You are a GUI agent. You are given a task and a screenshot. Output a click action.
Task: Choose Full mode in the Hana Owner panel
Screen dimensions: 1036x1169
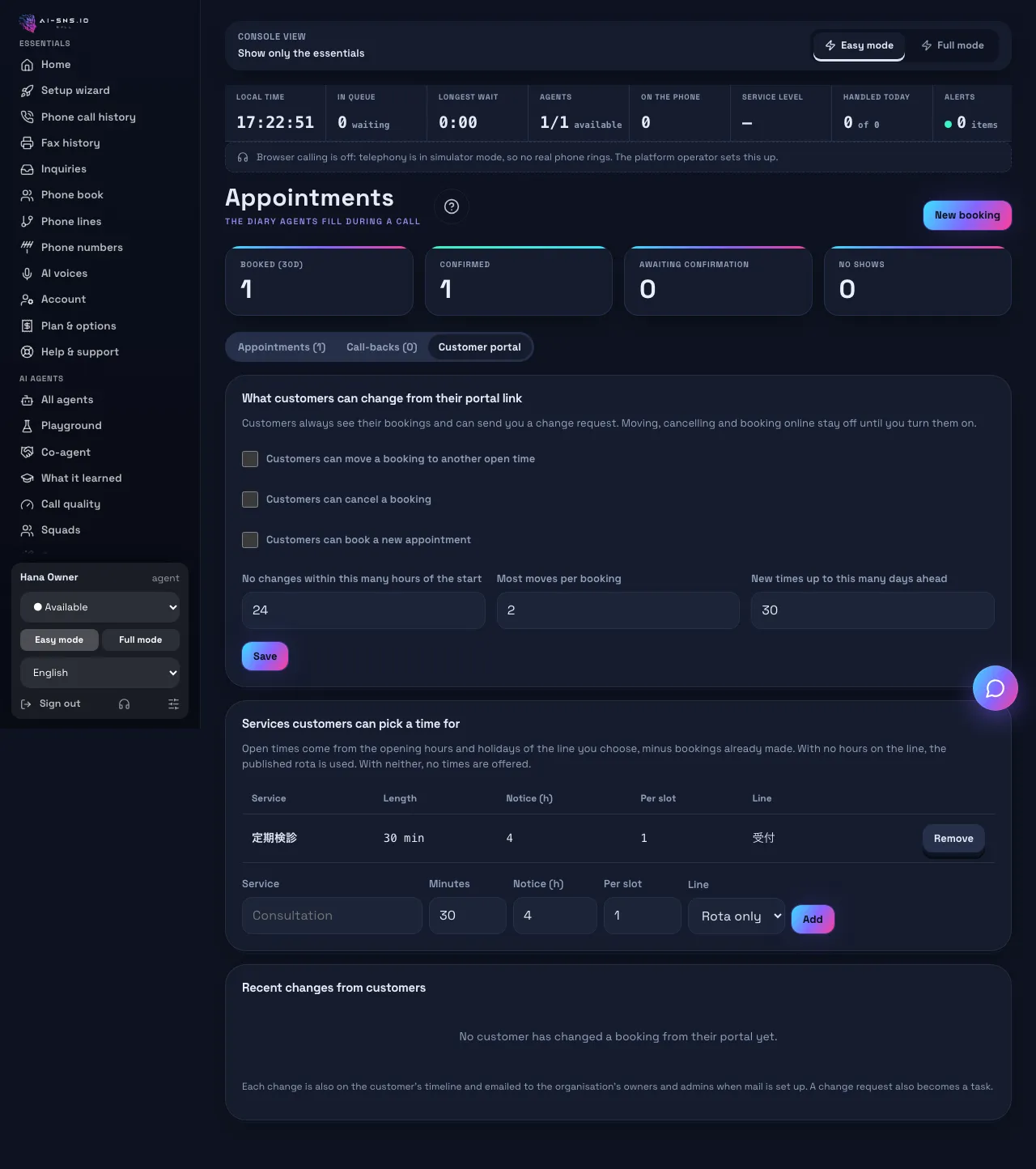click(x=140, y=640)
